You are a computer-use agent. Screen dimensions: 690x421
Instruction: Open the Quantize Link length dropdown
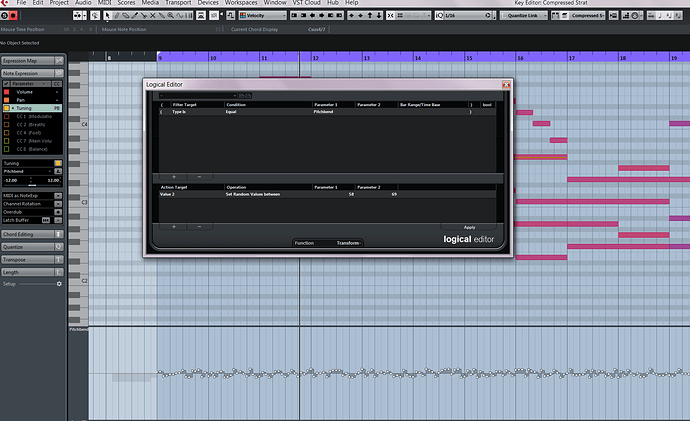tap(524, 15)
